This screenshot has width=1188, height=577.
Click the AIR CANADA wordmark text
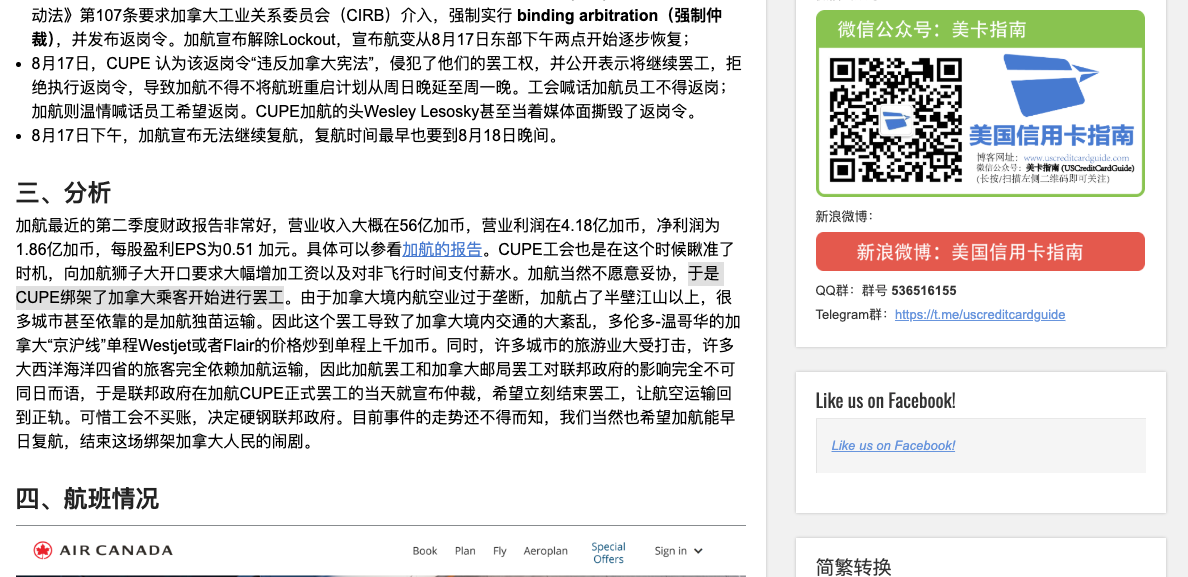click(x=116, y=550)
